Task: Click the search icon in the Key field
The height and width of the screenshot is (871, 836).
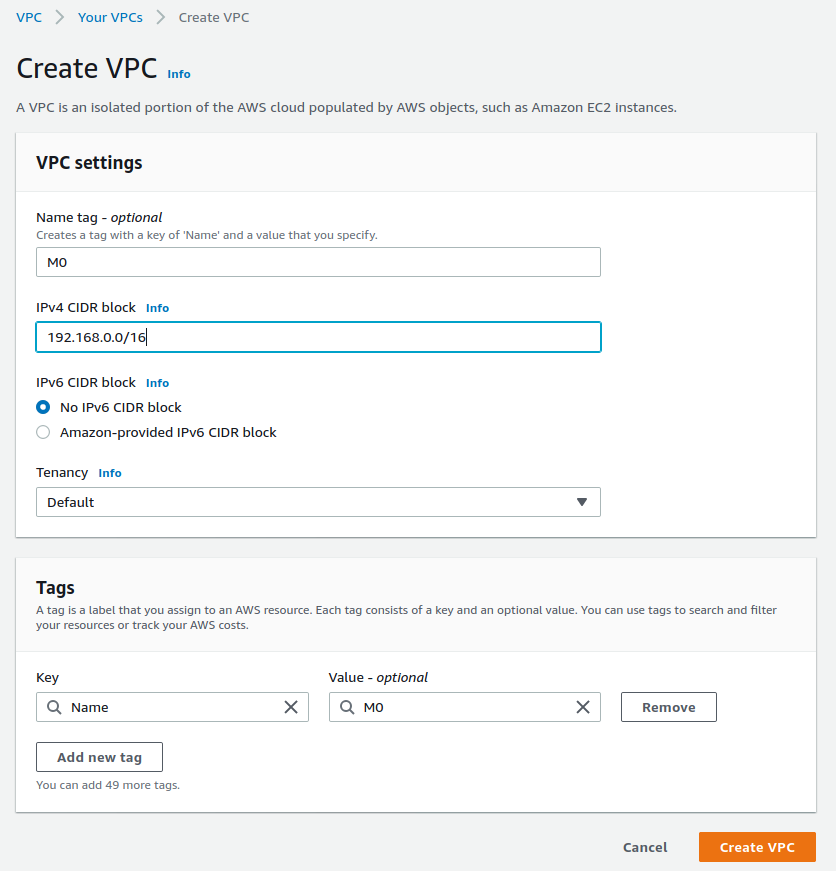Action: coord(54,707)
